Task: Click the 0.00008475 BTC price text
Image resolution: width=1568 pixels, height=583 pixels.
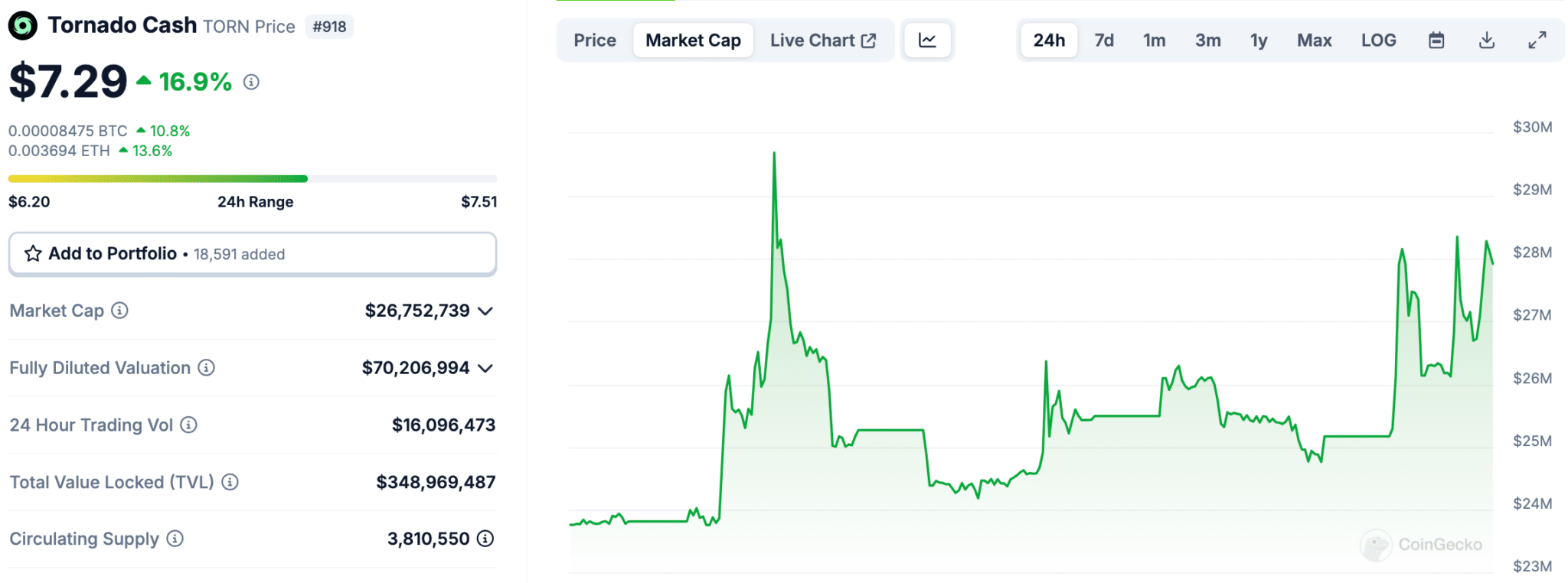Action: pos(68,131)
